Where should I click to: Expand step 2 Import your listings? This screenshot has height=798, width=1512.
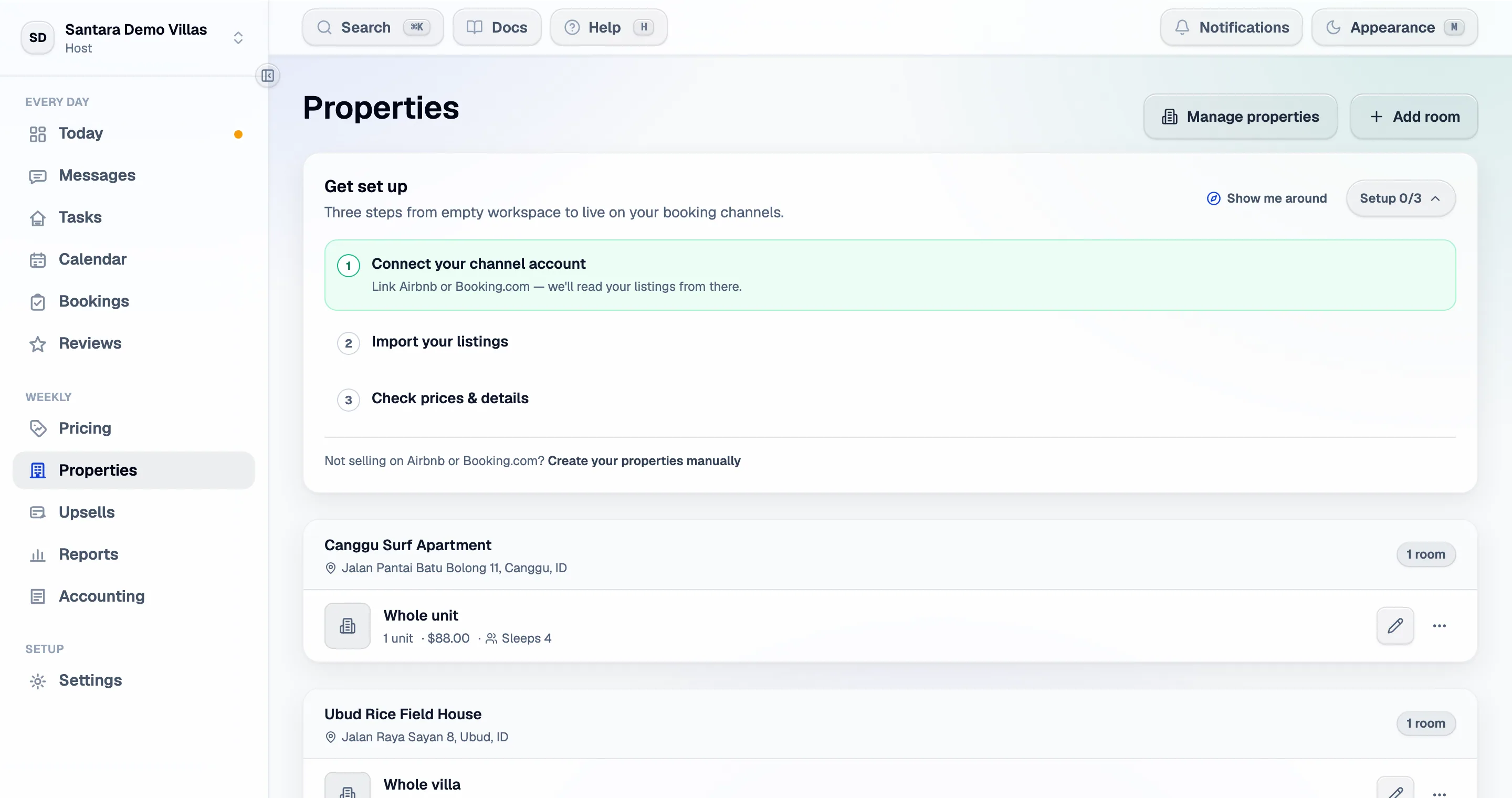(890, 343)
